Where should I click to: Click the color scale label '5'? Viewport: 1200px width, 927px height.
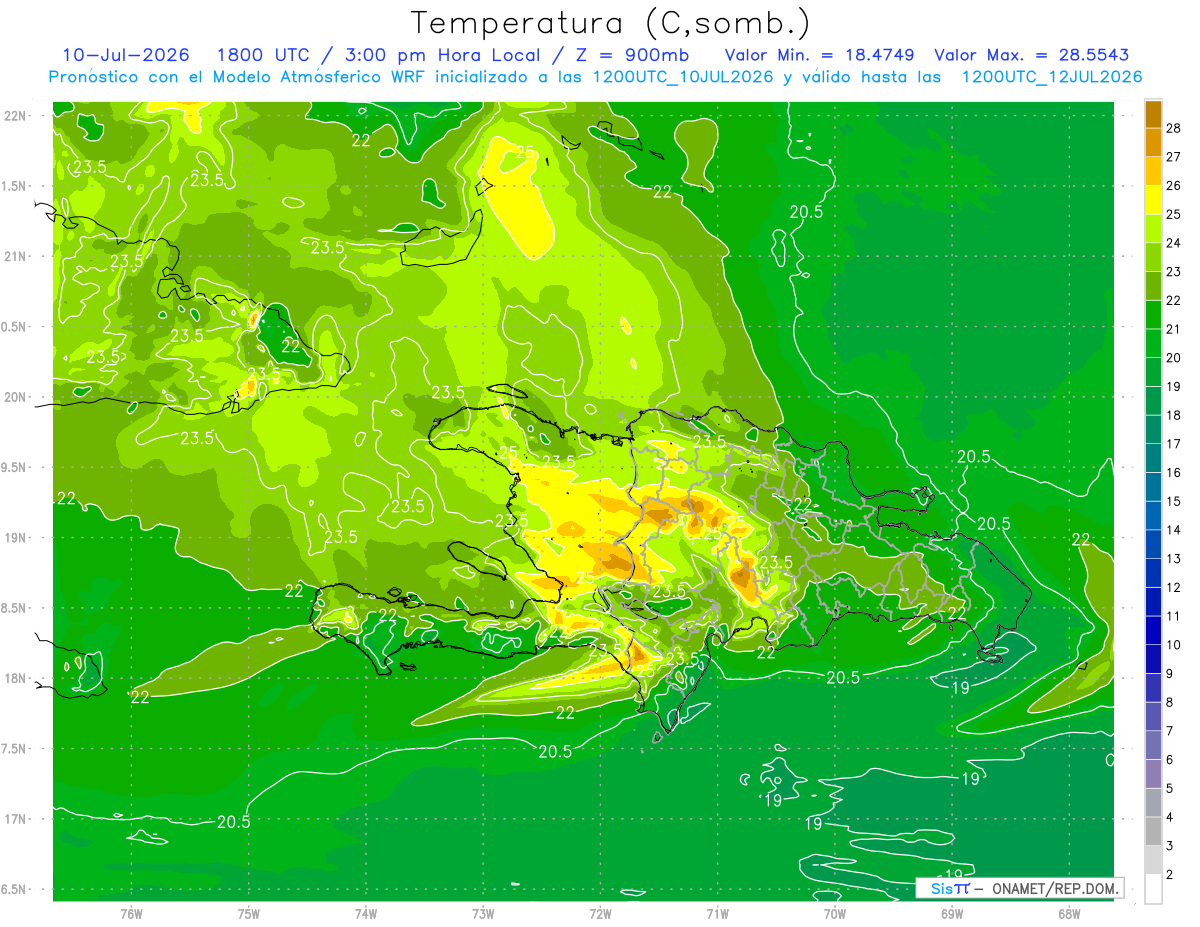click(x=1170, y=789)
